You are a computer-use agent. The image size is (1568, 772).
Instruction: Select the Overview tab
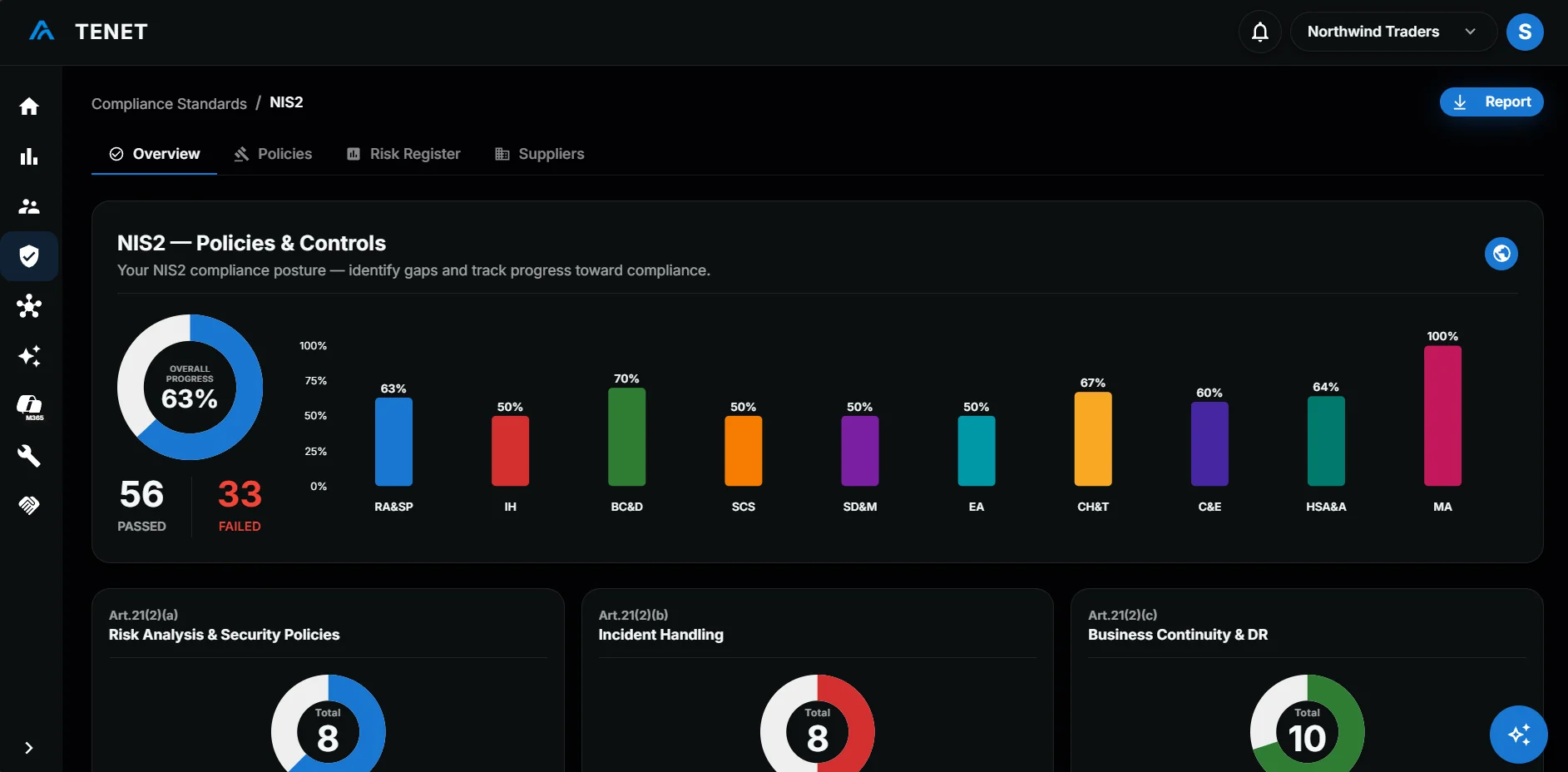tap(155, 154)
